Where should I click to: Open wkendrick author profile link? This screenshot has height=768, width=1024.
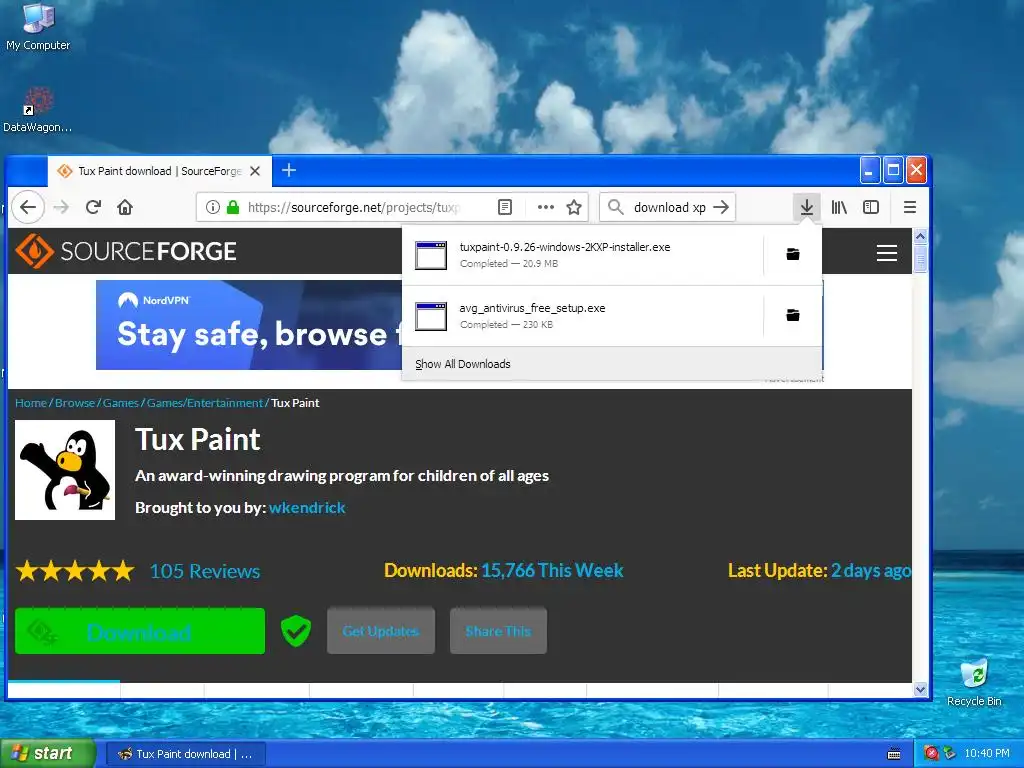307,507
